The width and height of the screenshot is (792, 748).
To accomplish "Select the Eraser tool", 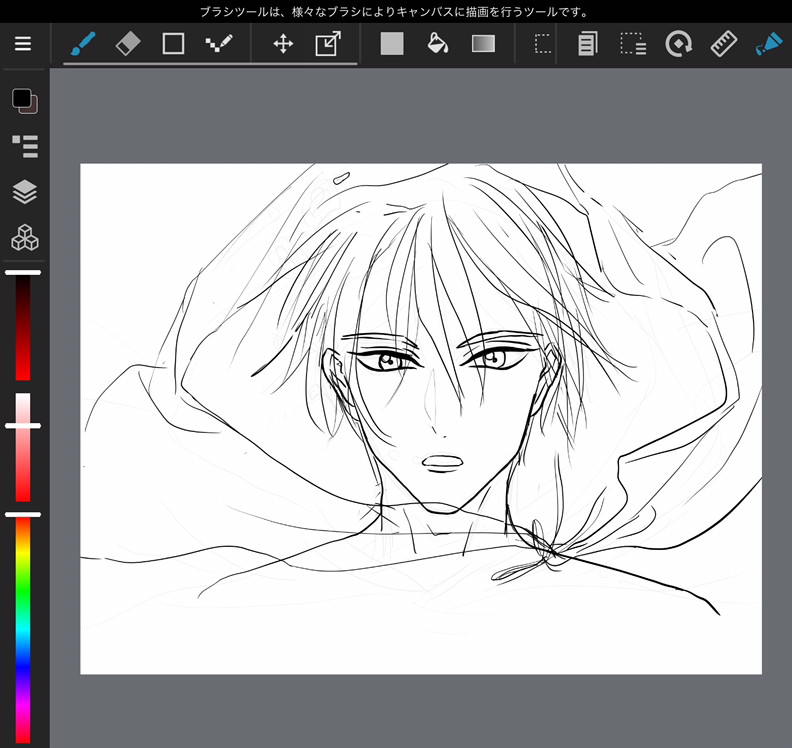I will pos(128,44).
